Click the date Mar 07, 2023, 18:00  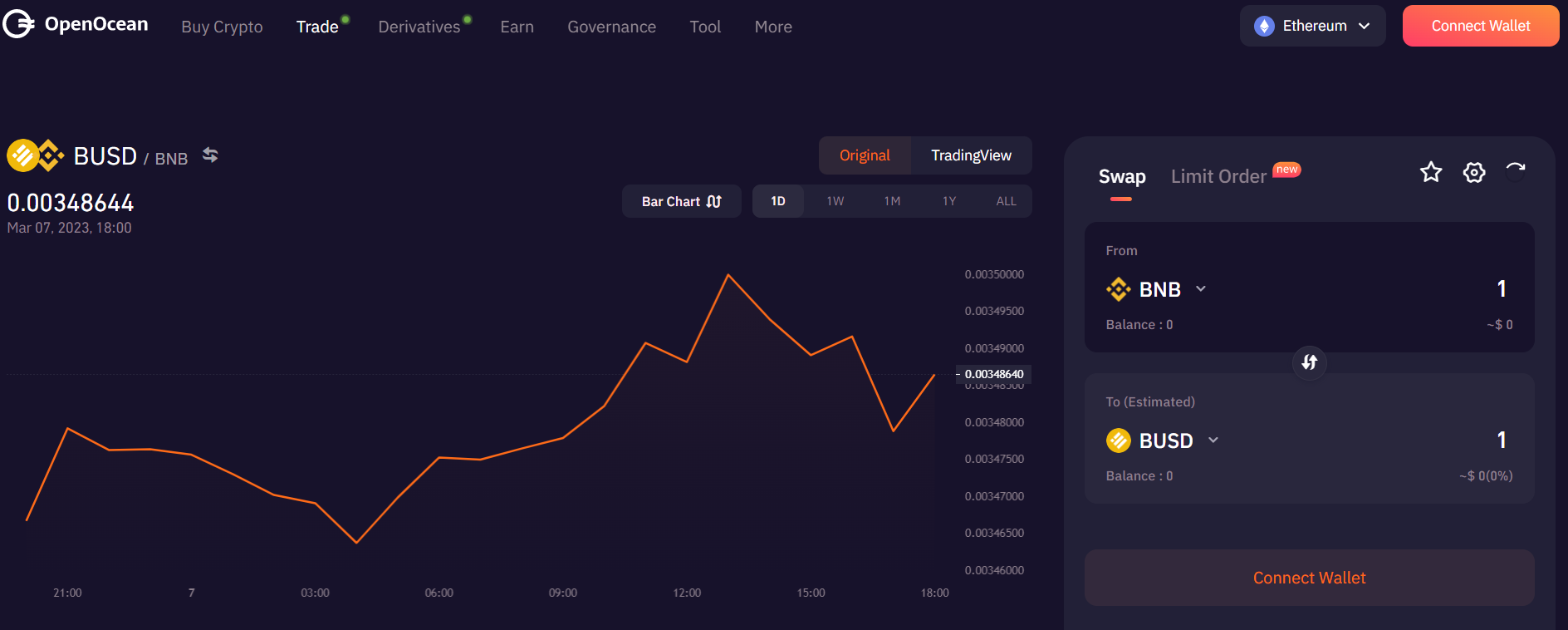click(69, 228)
